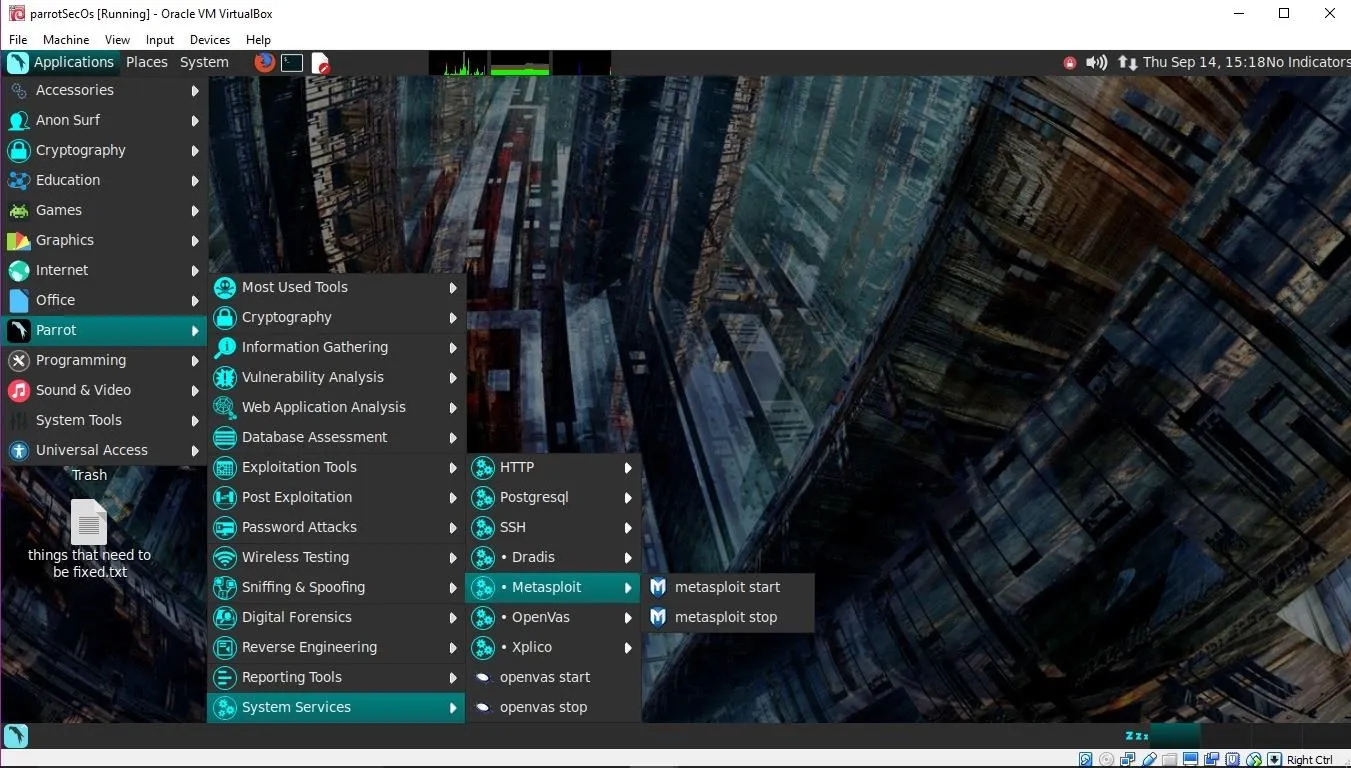Open the VirtualBox Machine menu
This screenshot has height=768, width=1351.
66,40
